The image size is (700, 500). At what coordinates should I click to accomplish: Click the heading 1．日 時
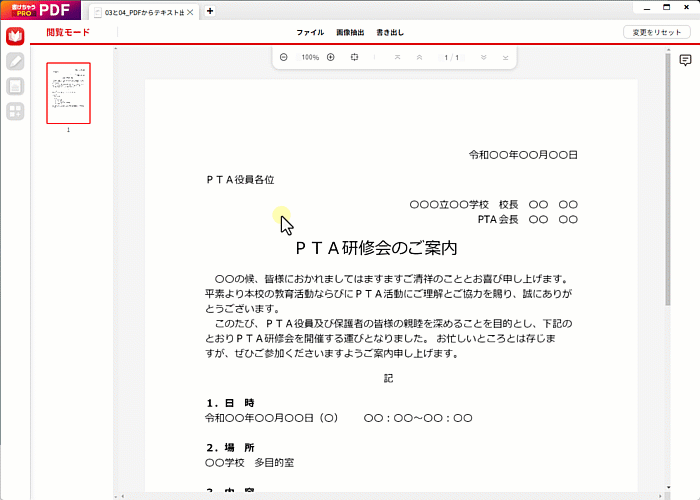pyautogui.click(x=230, y=403)
